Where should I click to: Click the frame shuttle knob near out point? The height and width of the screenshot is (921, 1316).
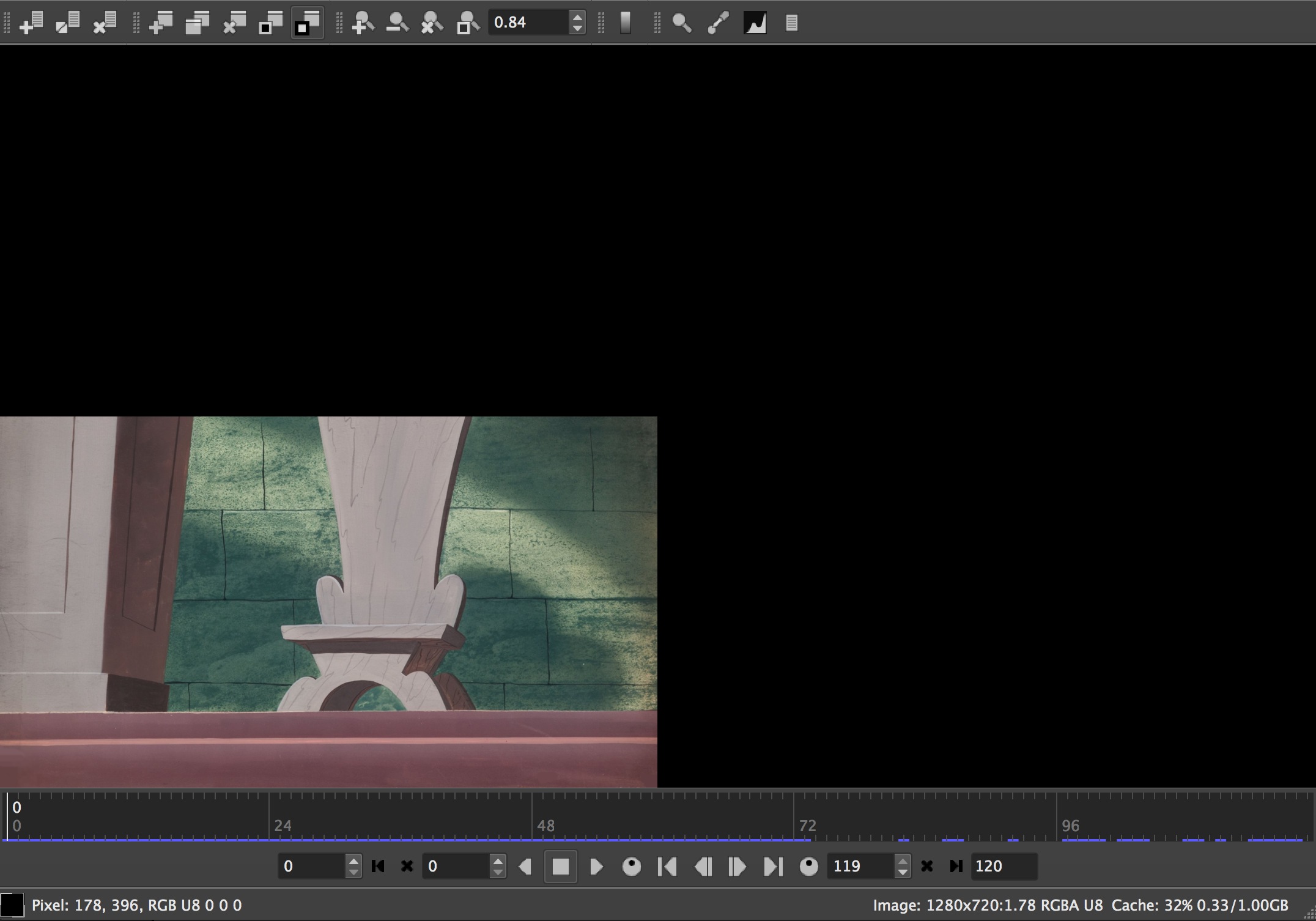tap(808, 866)
